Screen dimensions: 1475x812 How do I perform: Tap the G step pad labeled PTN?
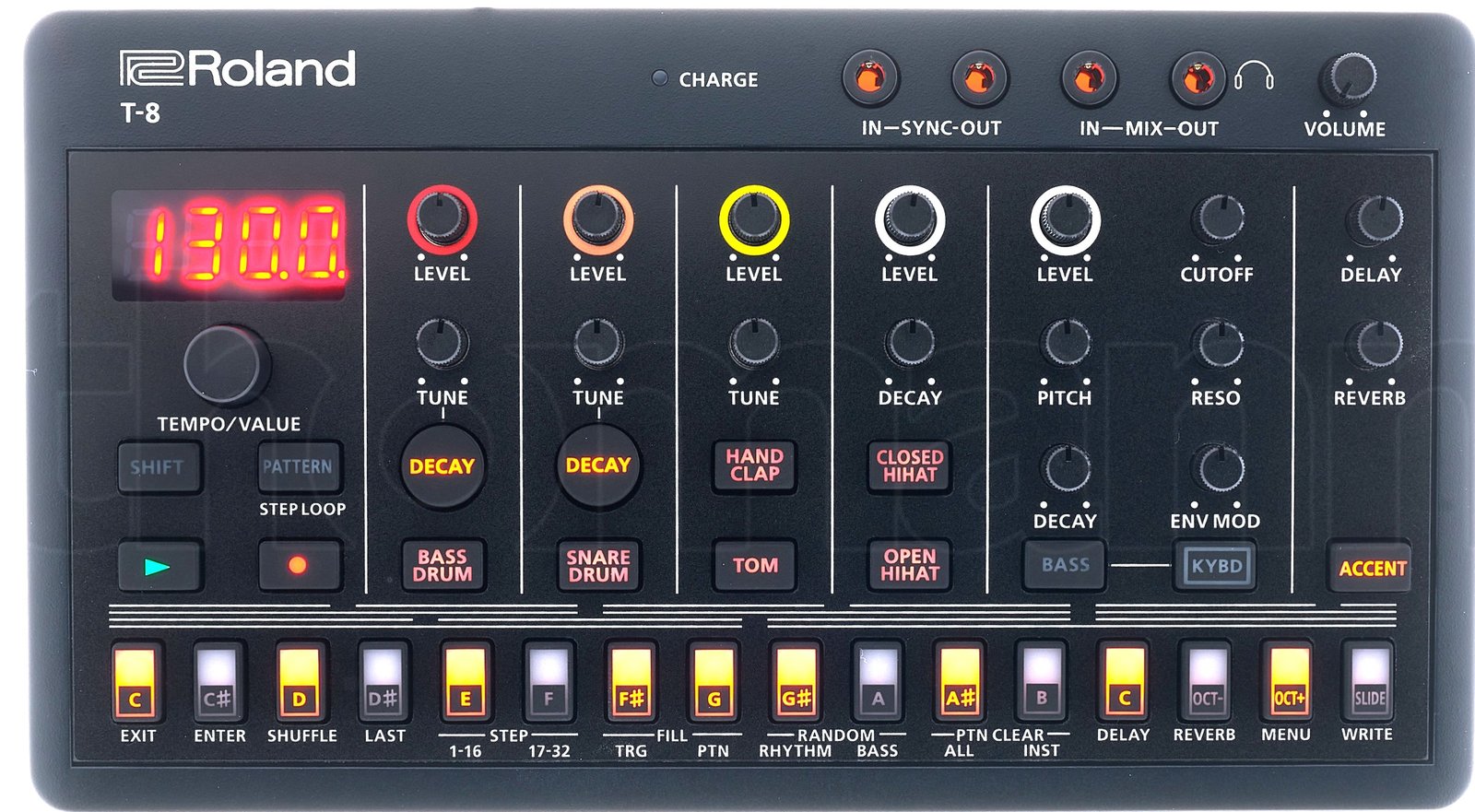pos(714,682)
